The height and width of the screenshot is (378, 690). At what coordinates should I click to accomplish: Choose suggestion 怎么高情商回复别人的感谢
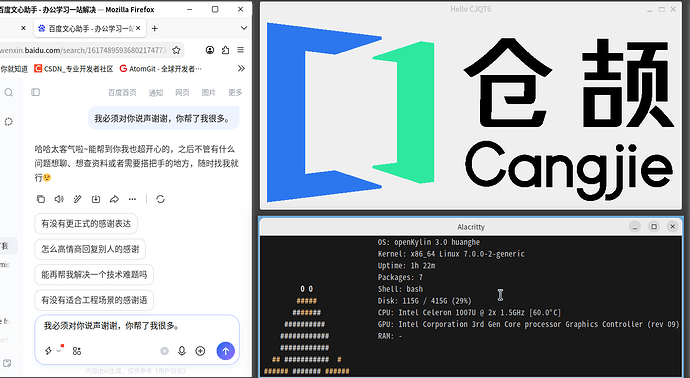[90, 249]
